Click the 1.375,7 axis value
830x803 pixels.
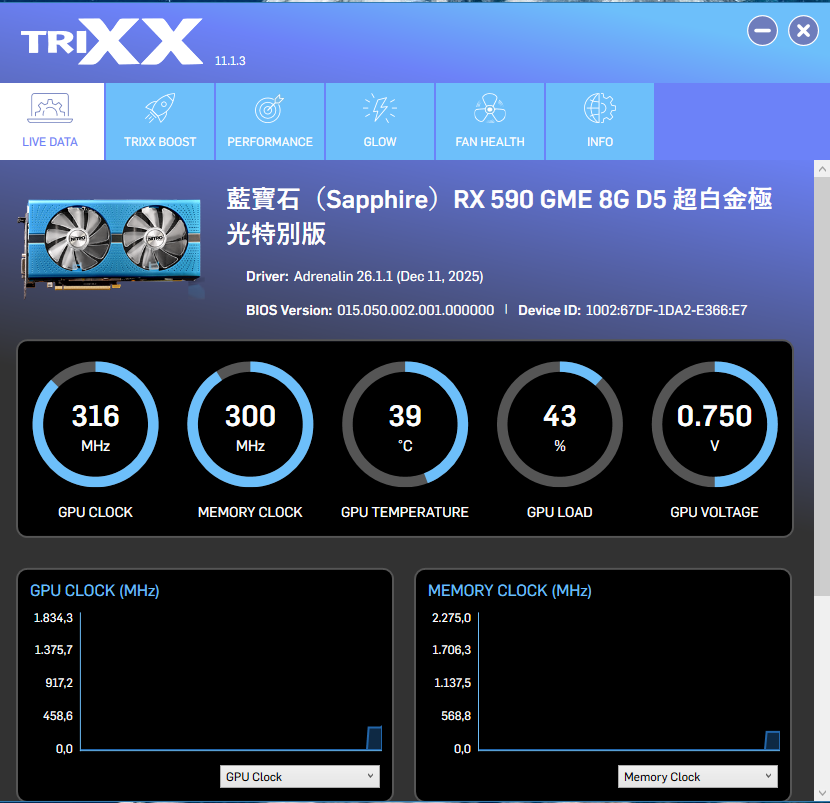(53, 650)
